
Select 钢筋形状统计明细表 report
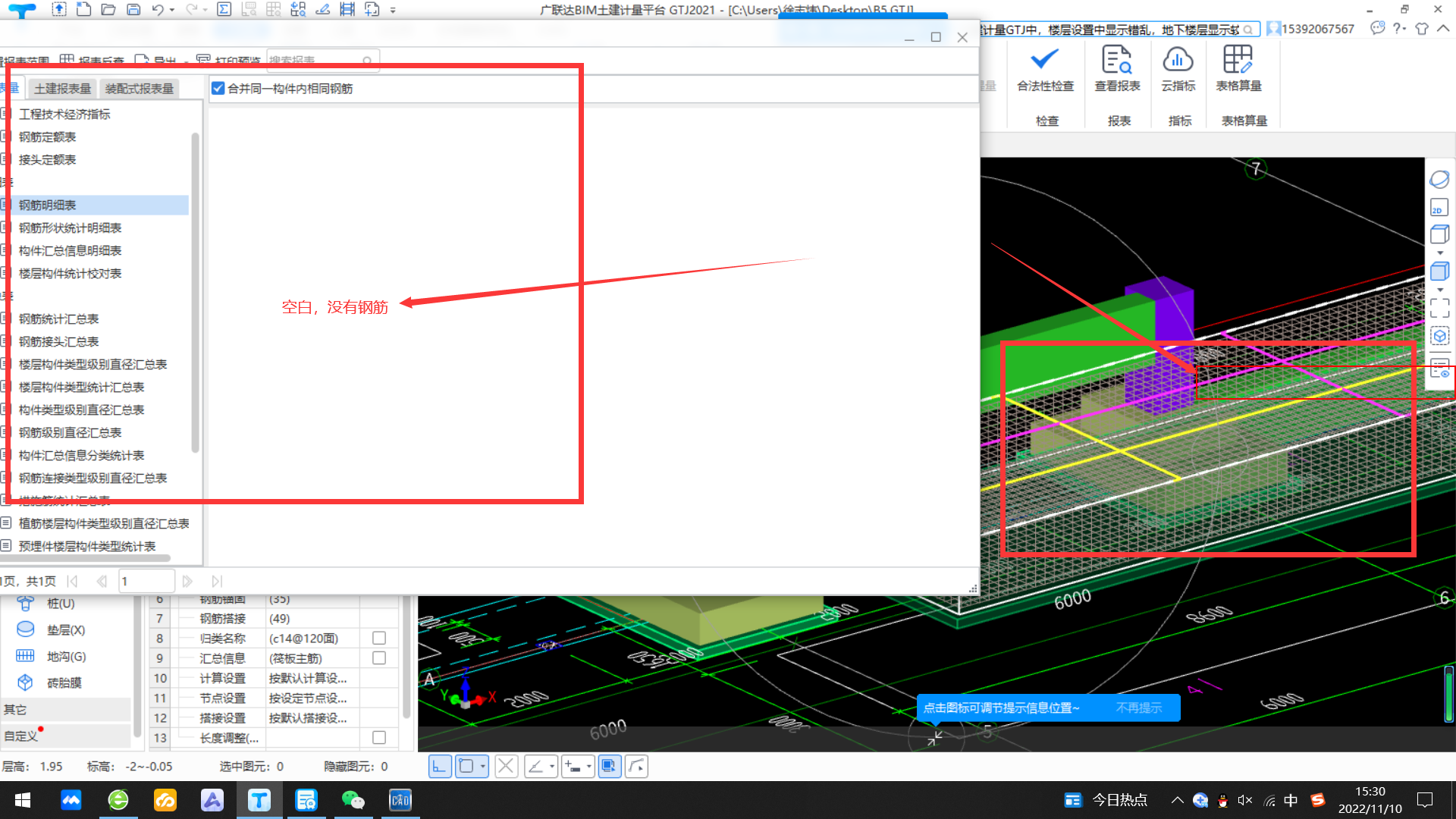(x=70, y=228)
